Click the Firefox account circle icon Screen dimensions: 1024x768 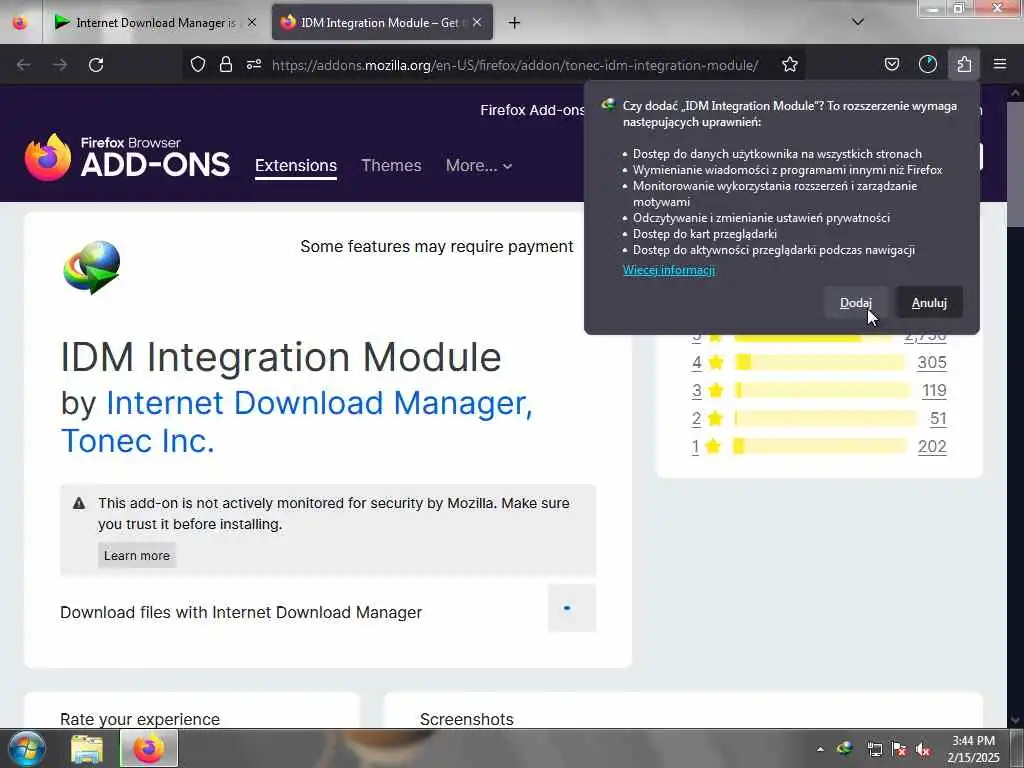tap(927, 64)
